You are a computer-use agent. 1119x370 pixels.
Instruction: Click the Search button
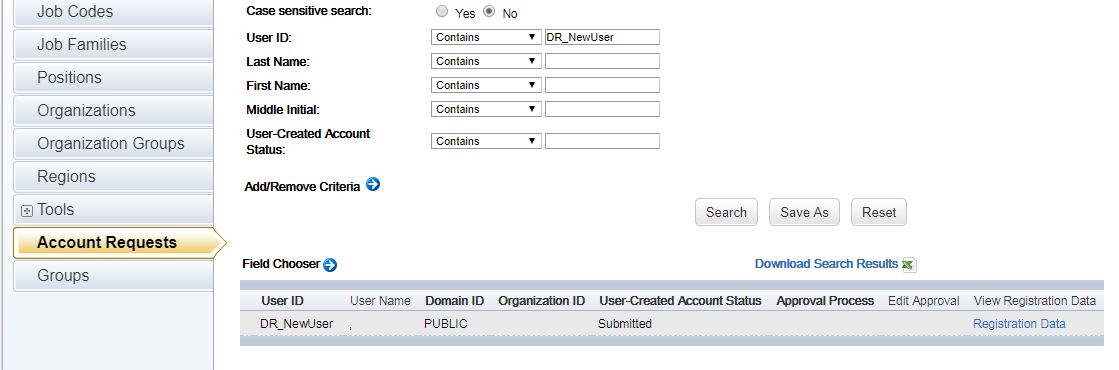click(726, 212)
